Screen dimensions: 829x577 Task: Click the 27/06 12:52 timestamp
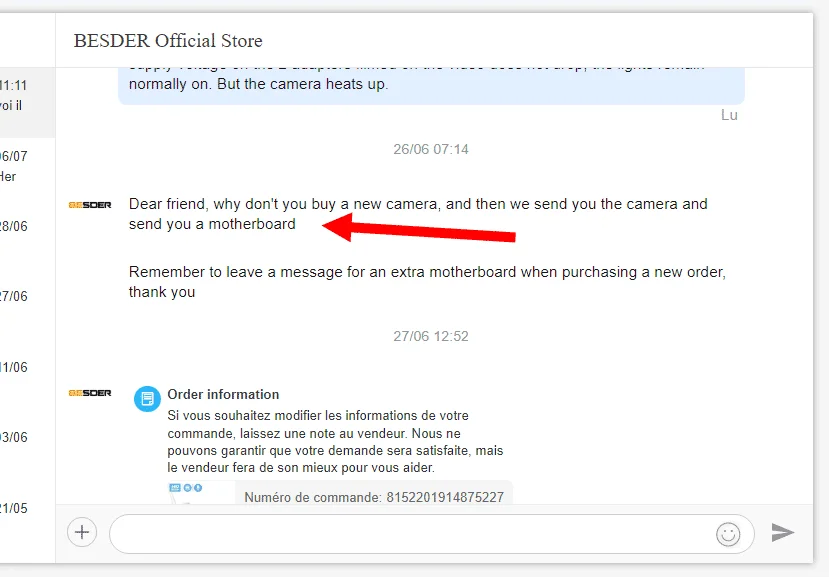(x=431, y=336)
